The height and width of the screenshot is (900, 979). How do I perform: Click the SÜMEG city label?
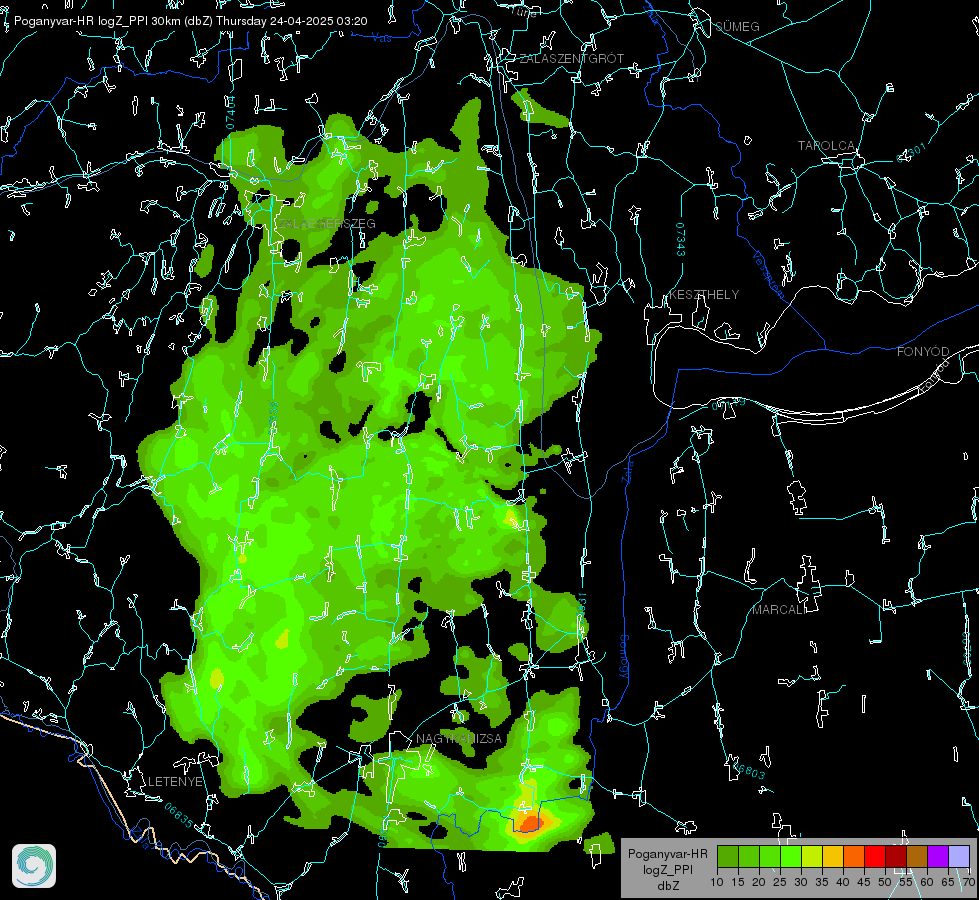click(737, 26)
